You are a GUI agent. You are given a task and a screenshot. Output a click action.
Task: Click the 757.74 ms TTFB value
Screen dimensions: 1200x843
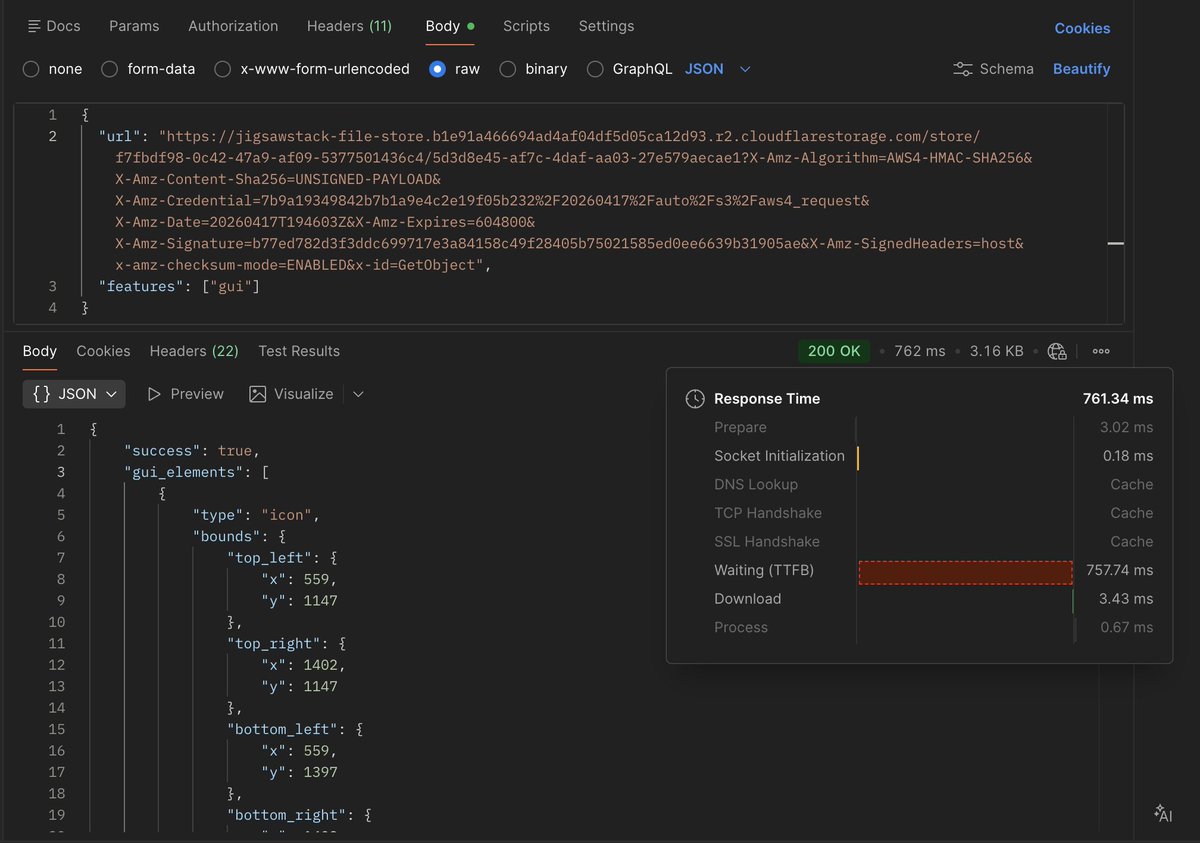1120,571
